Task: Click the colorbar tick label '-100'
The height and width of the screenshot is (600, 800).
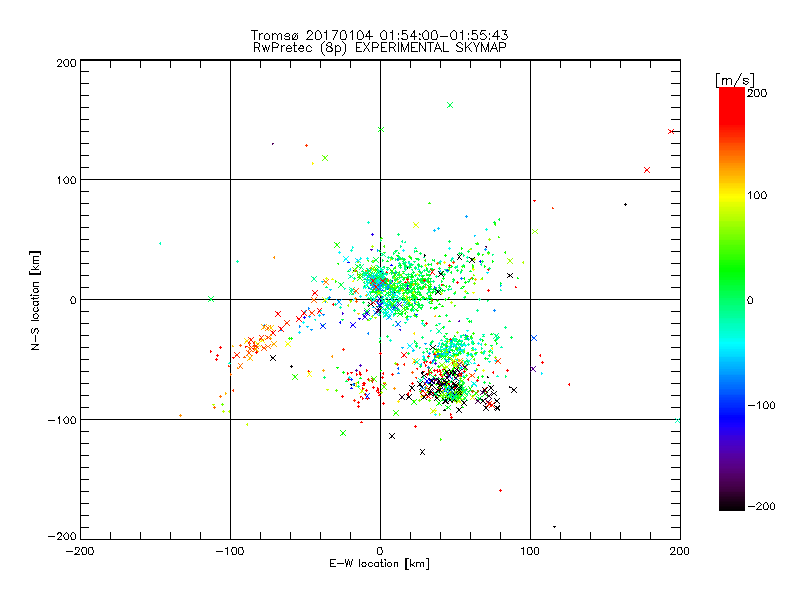Action: [x=761, y=406]
